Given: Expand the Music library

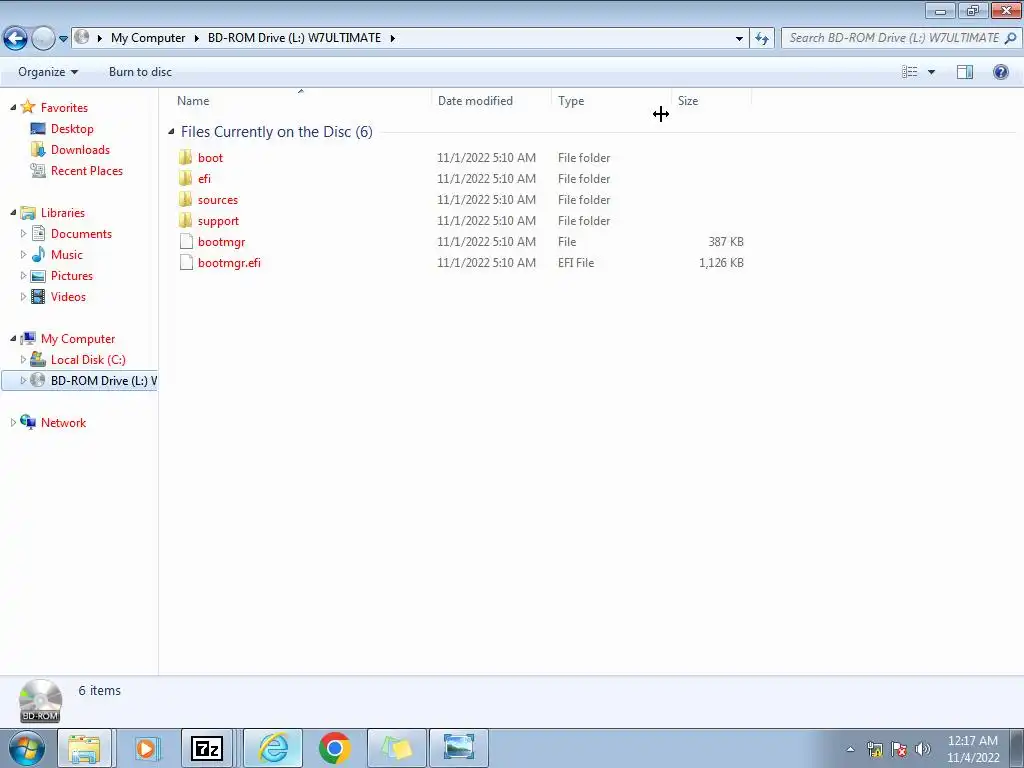Looking at the screenshot, I should [x=24, y=254].
